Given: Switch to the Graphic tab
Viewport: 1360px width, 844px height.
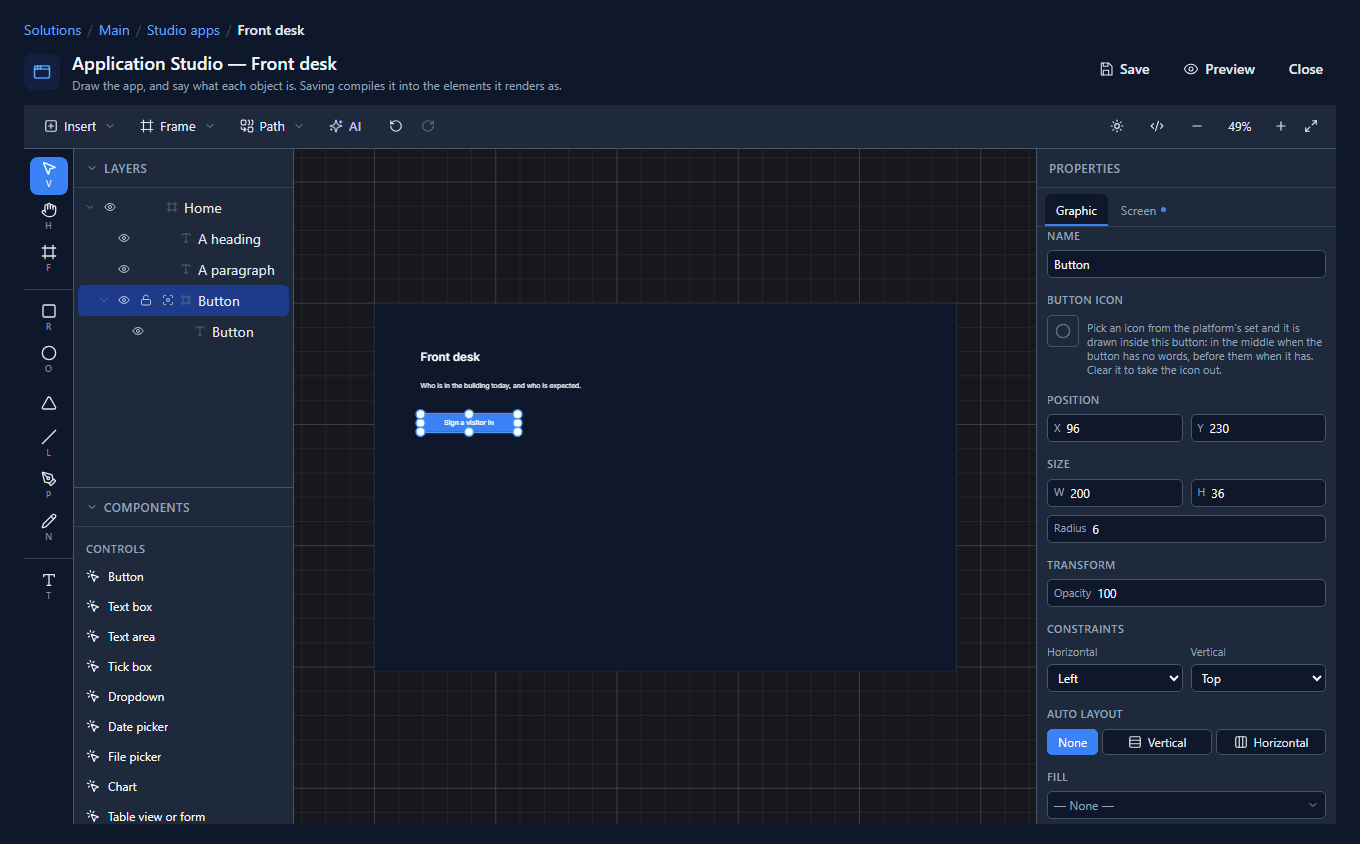Looking at the screenshot, I should click(x=1076, y=211).
